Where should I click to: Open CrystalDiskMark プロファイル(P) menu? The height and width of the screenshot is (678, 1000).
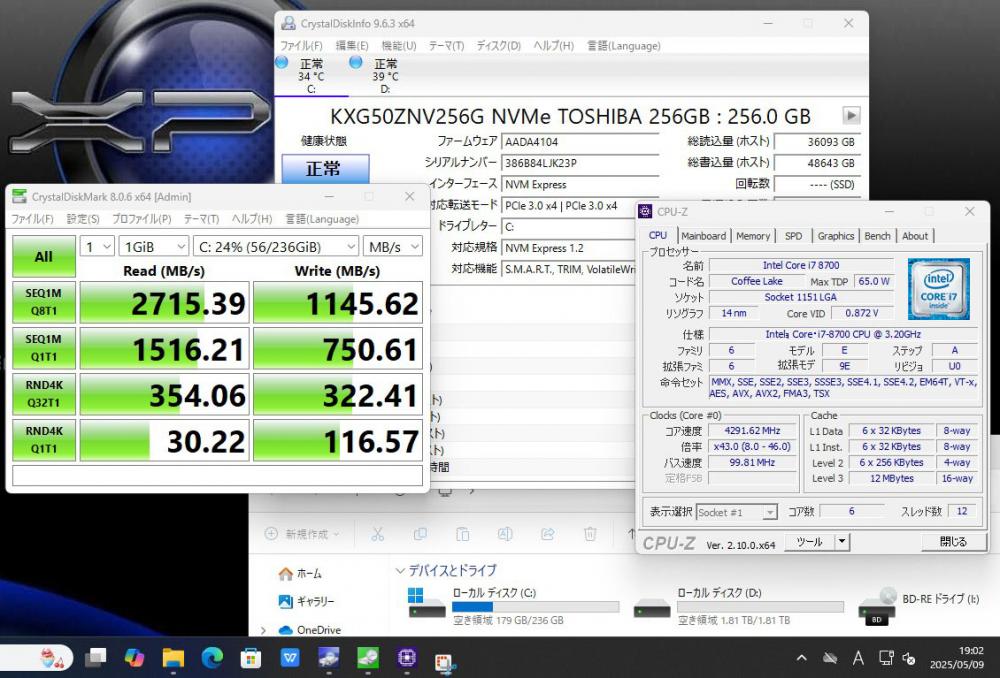point(142,219)
